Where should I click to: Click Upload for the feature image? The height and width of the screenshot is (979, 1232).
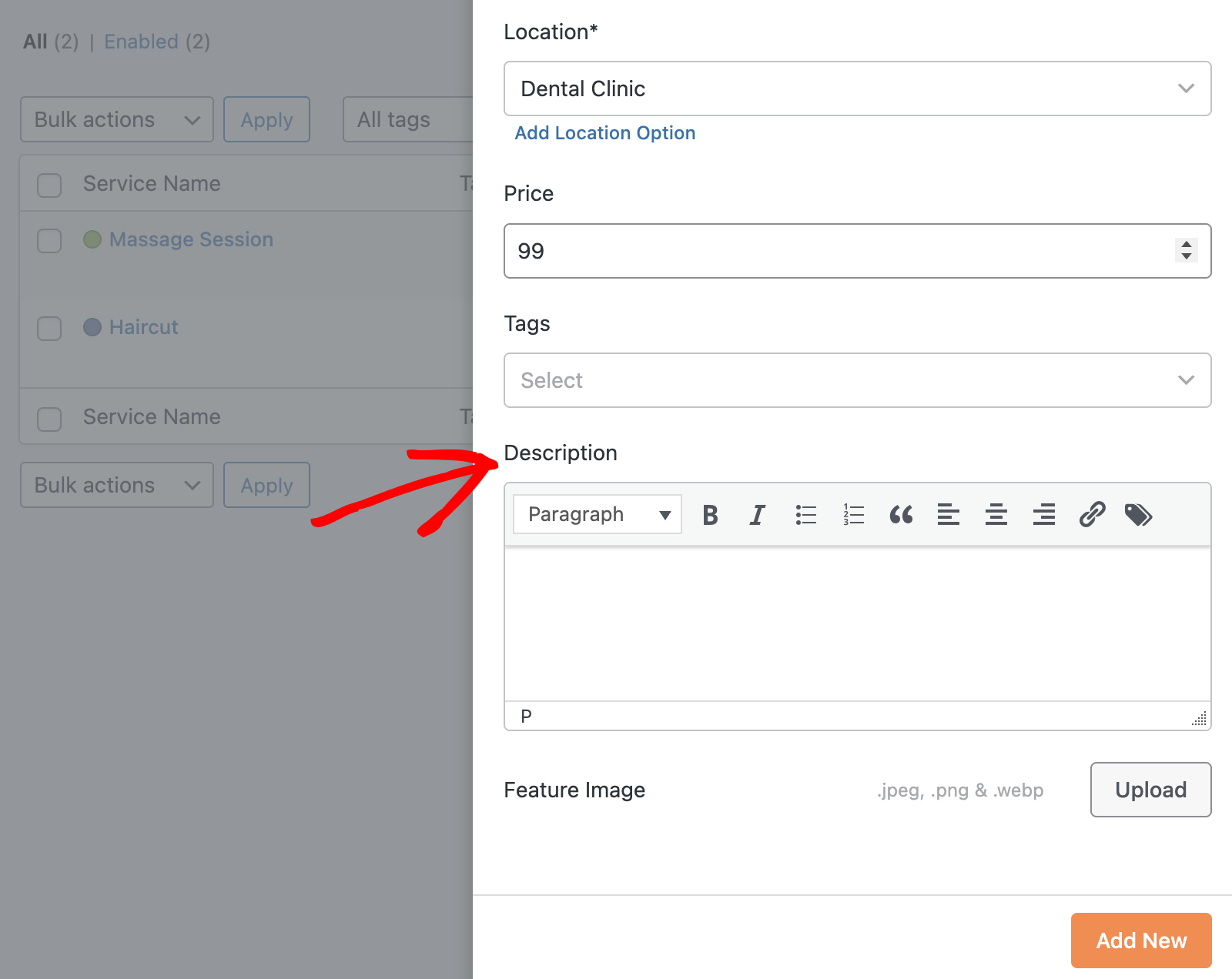coord(1150,790)
